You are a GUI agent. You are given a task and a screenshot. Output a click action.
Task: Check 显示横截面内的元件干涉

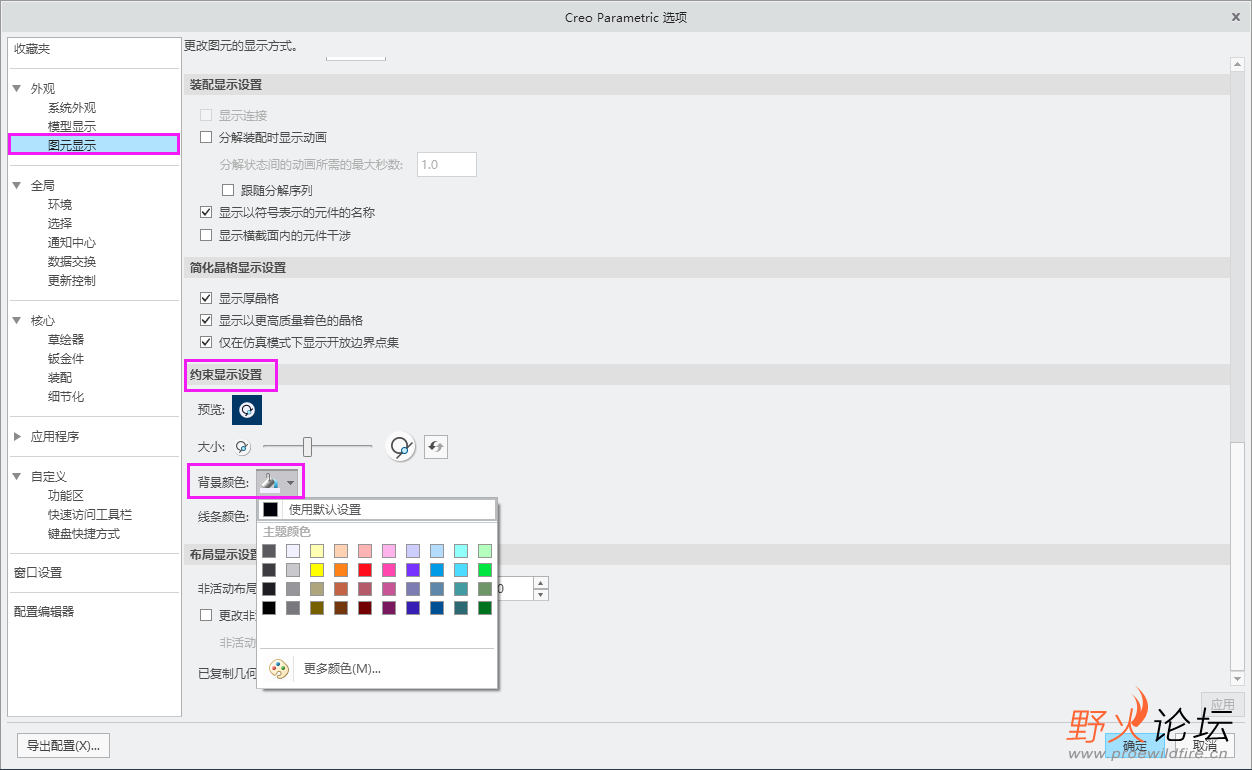206,236
